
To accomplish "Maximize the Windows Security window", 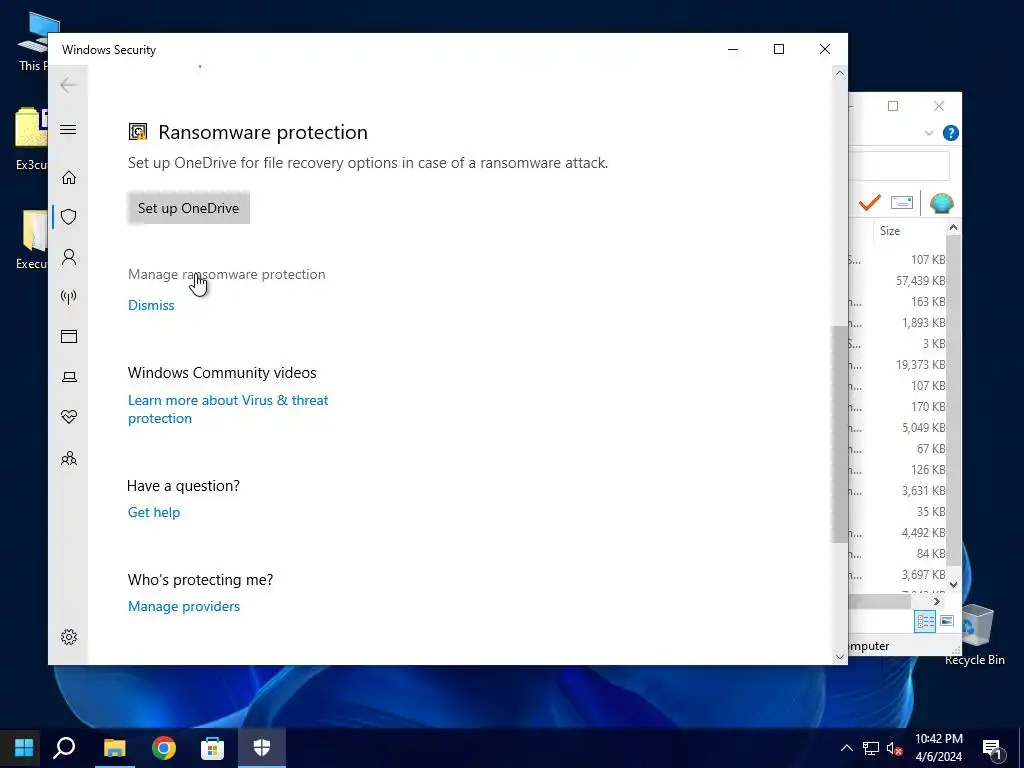I will [778, 50].
